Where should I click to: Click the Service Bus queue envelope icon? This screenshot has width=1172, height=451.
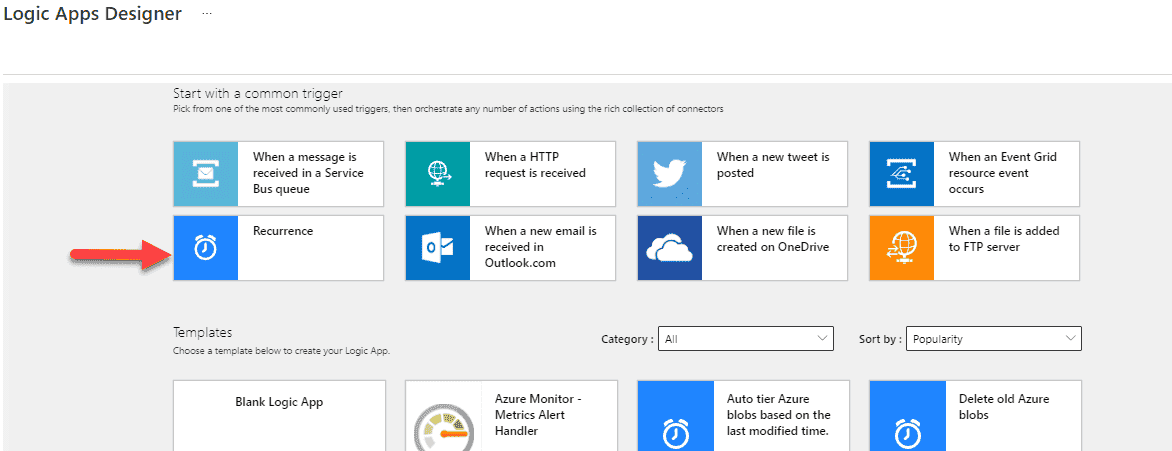(206, 174)
